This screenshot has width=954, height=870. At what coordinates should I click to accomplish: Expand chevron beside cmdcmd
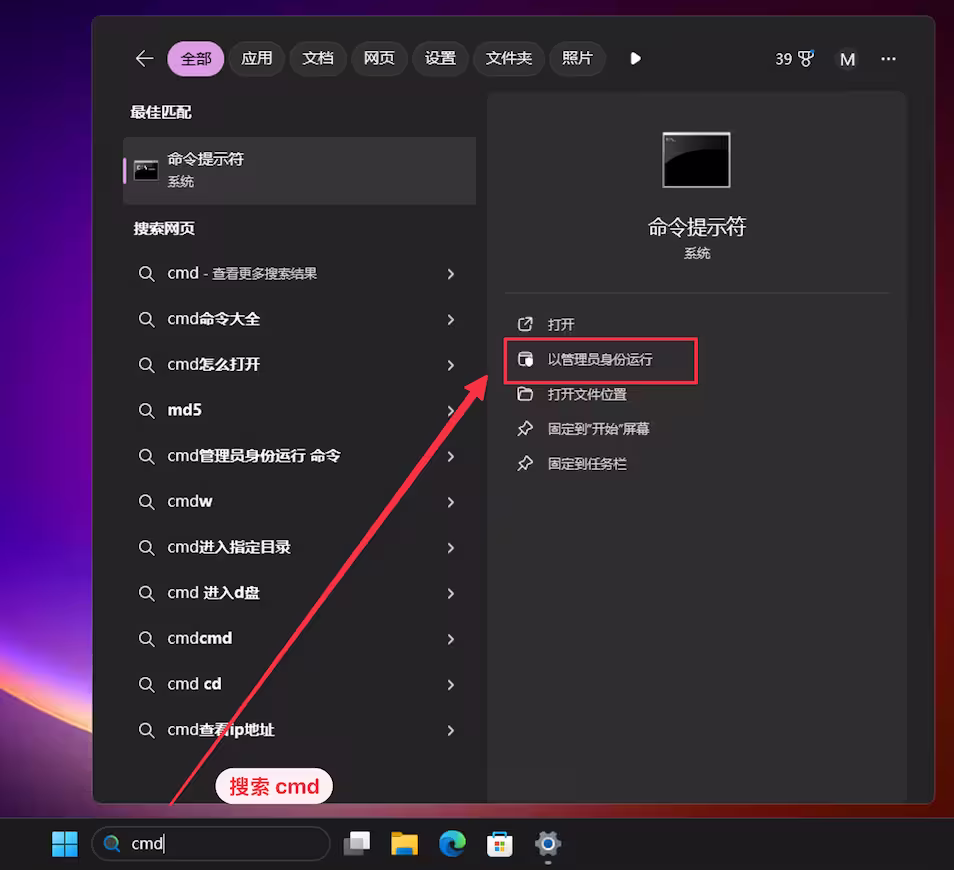pyautogui.click(x=451, y=639)
